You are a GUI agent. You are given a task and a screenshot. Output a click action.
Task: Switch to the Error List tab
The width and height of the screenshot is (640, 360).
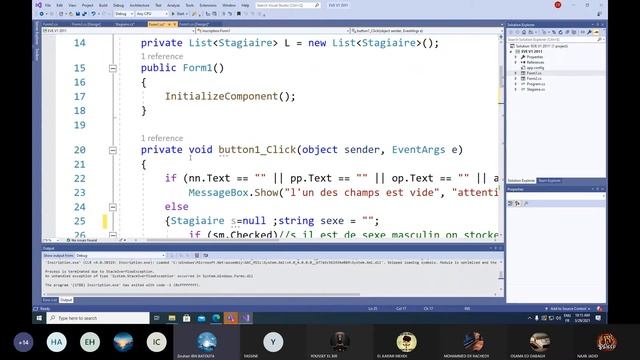[50, 300]
